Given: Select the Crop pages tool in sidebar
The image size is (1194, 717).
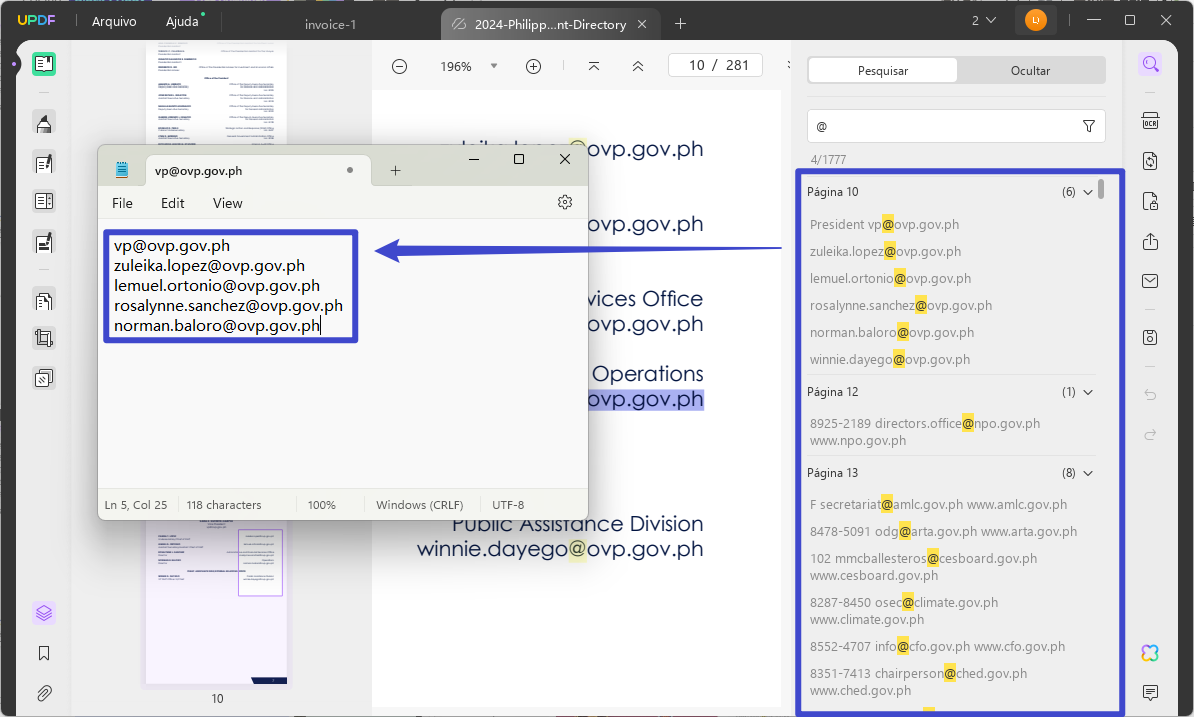Looking at the screenshot, I should [x=44, y=338].
